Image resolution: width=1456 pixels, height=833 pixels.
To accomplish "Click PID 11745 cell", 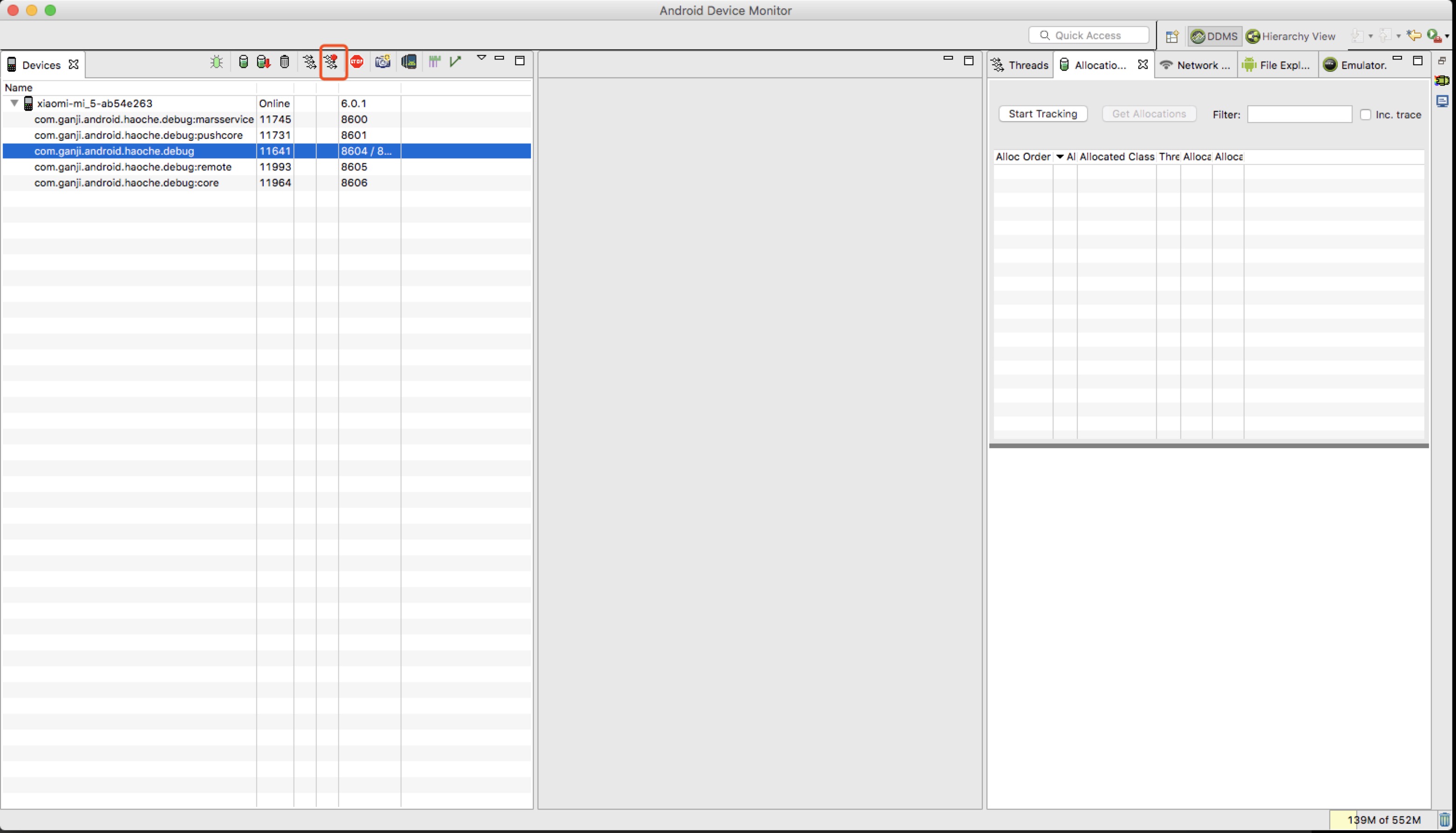I will [x=275, y=119].
